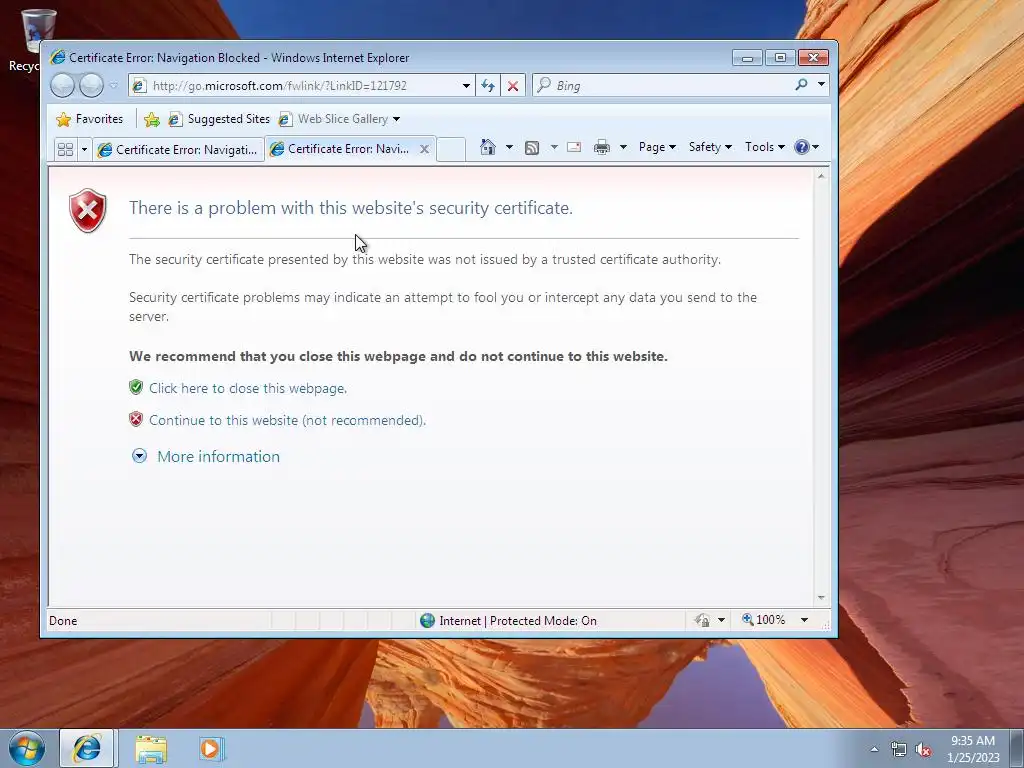
Task: Show hidden system tray icons
Action: pyautogui.click(x=874, y=749)
